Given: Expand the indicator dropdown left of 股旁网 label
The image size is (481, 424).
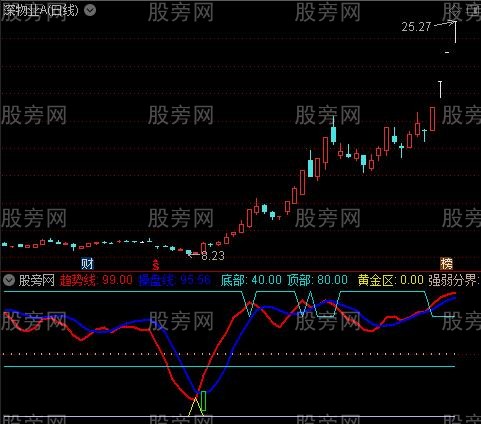Looking at the screenshot, I should coord(9,280).
